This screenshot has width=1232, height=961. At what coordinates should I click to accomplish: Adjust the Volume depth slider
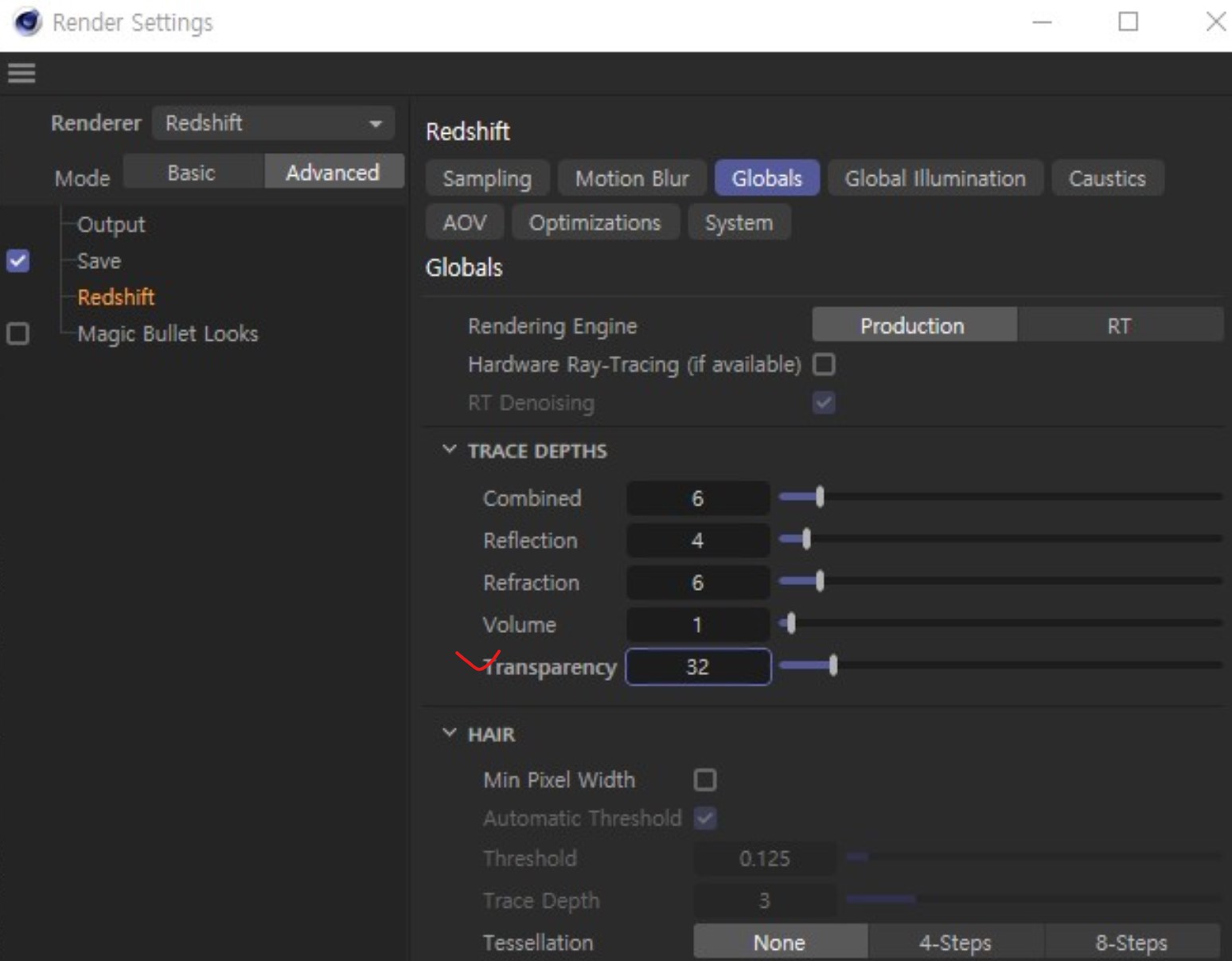point(1000,623)
